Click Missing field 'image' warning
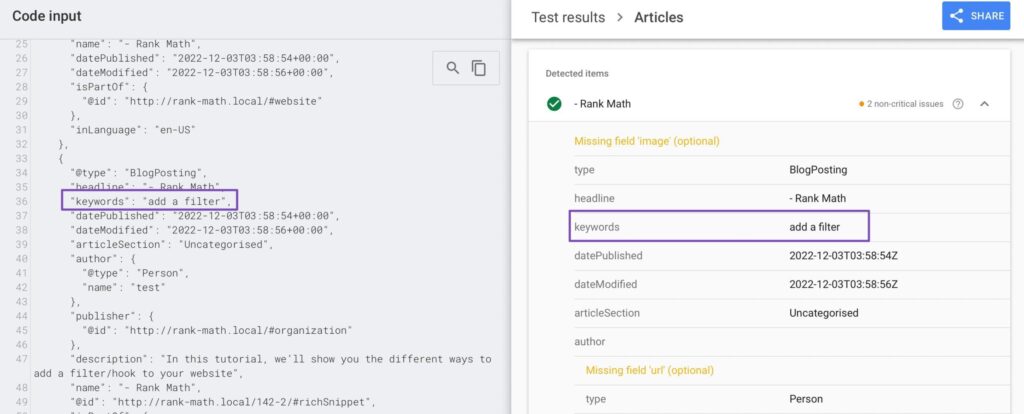Screen dimensions: 1024x414 [x=646, y=141]
